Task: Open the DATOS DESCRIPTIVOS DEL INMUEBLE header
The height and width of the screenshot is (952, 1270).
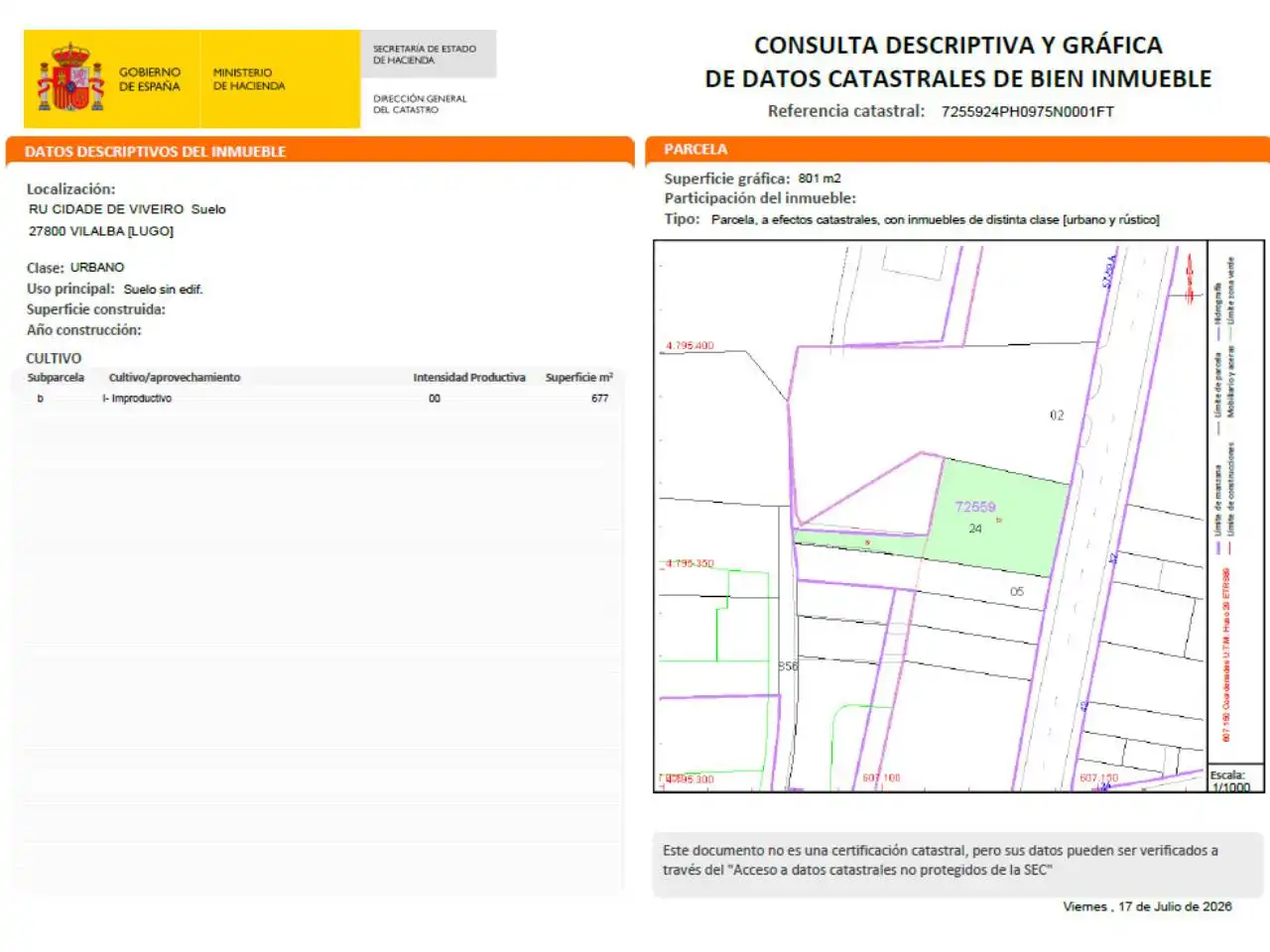Action: point(319,151)
